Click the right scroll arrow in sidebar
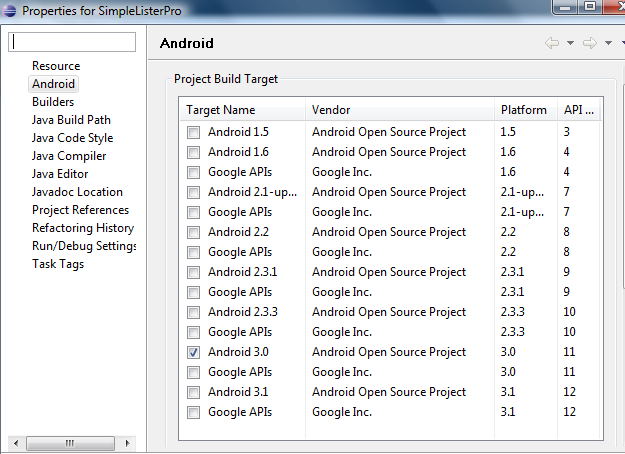This screenshot has height=454, width=625. (x=128, y=443)
